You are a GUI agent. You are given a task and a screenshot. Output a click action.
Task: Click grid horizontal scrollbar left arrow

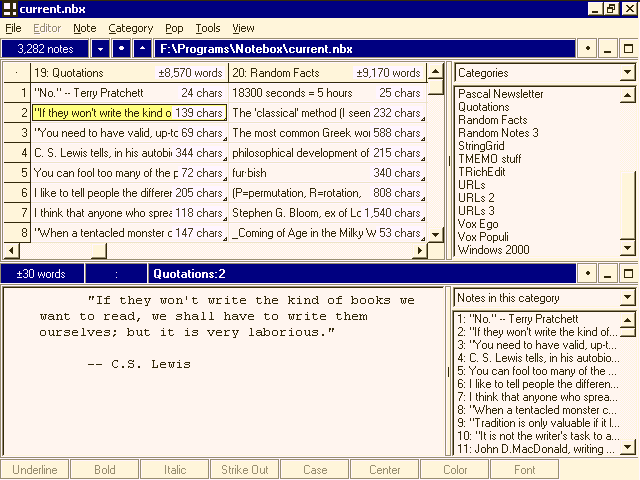[x=11, y=251]
